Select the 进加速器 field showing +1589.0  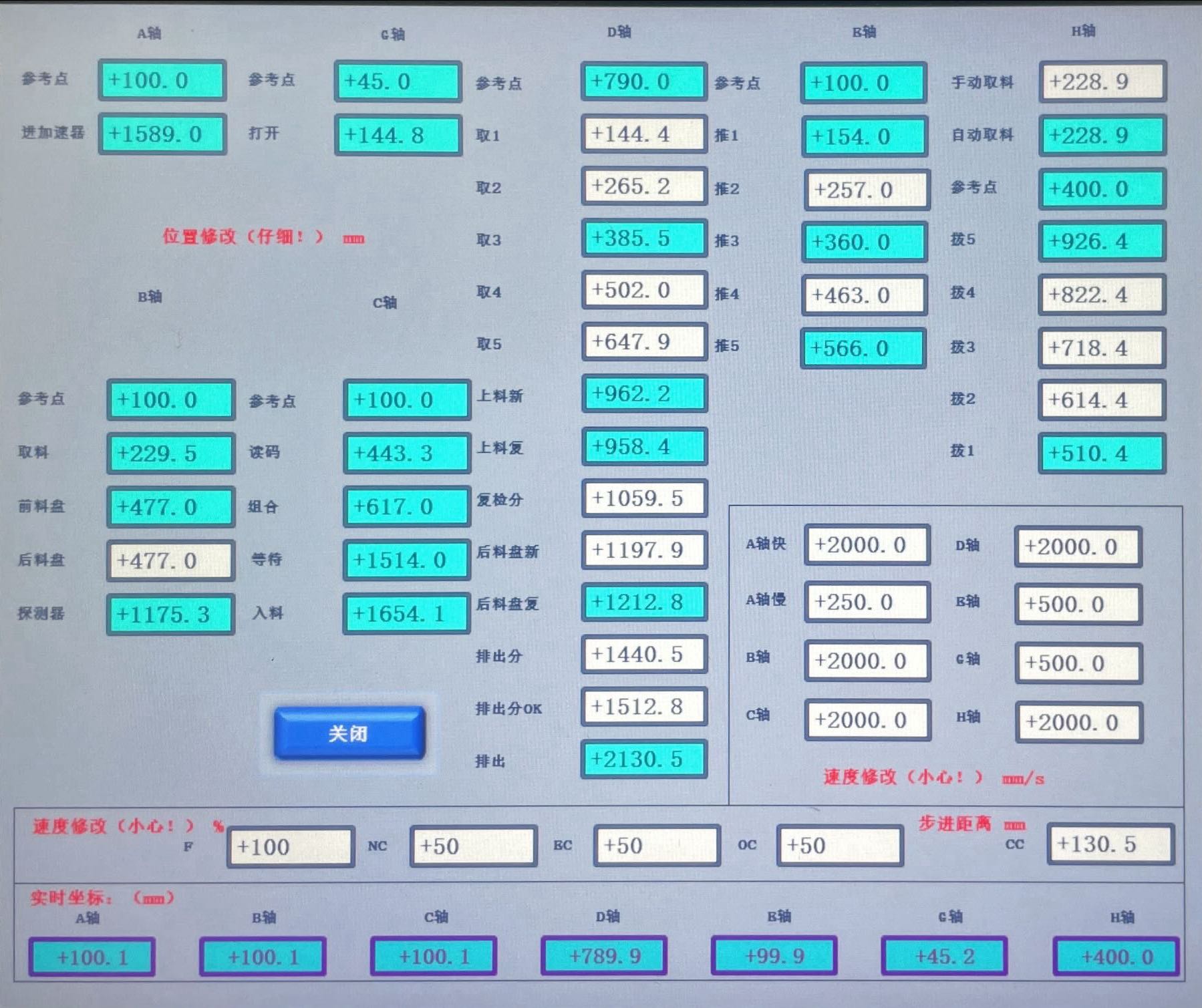coord(162,134)
